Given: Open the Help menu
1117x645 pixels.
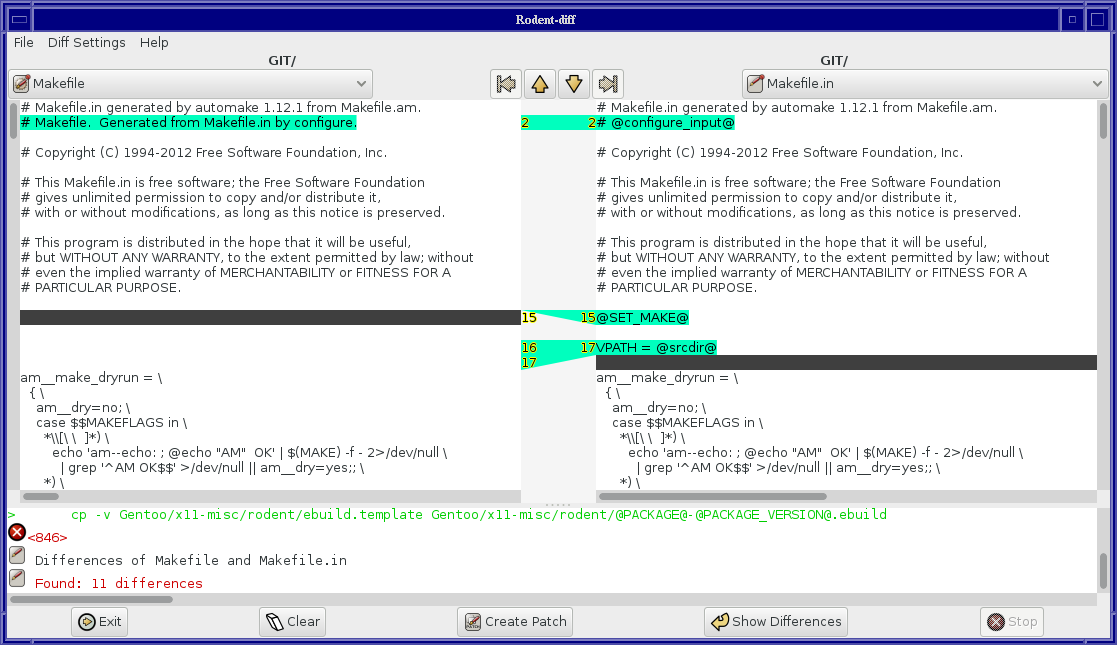Looking at the screenshot, I should 154,42.
